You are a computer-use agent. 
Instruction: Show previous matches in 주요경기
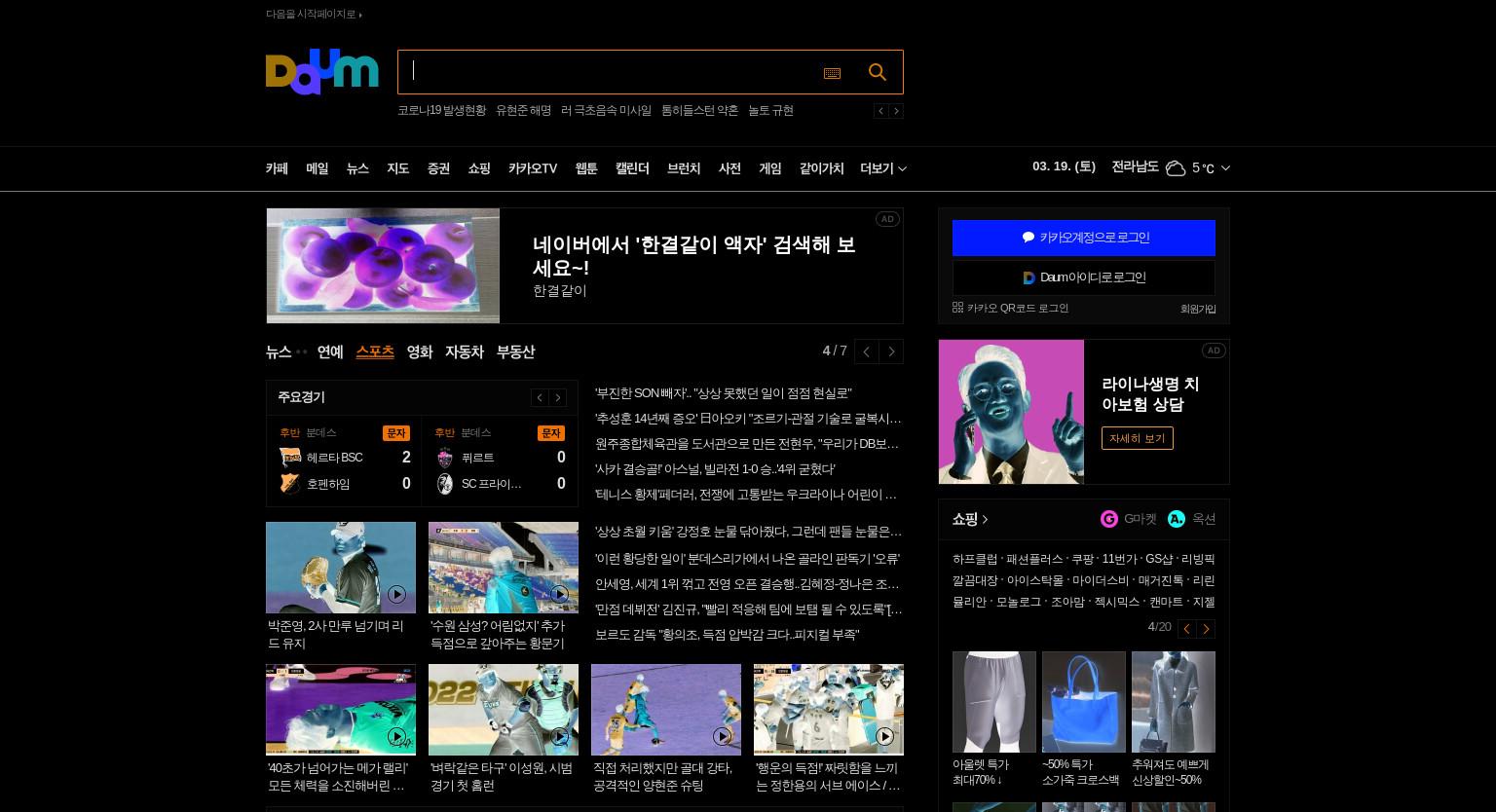tap(540, 397)
